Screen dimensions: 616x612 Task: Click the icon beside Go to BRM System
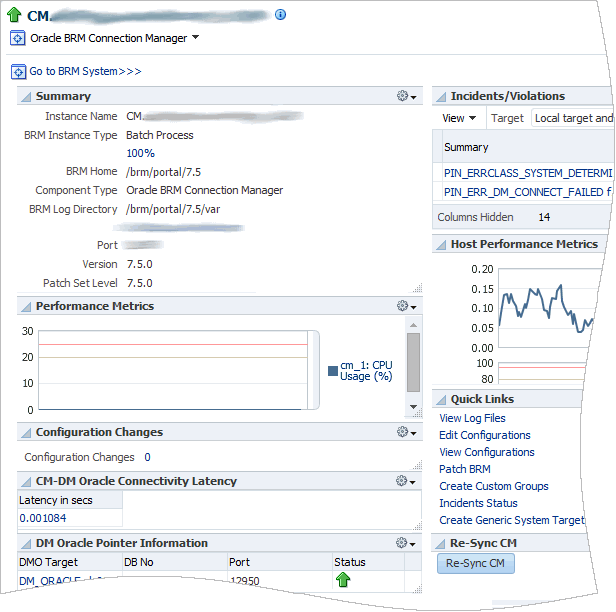pyautogui.click(x=18, y=72)
